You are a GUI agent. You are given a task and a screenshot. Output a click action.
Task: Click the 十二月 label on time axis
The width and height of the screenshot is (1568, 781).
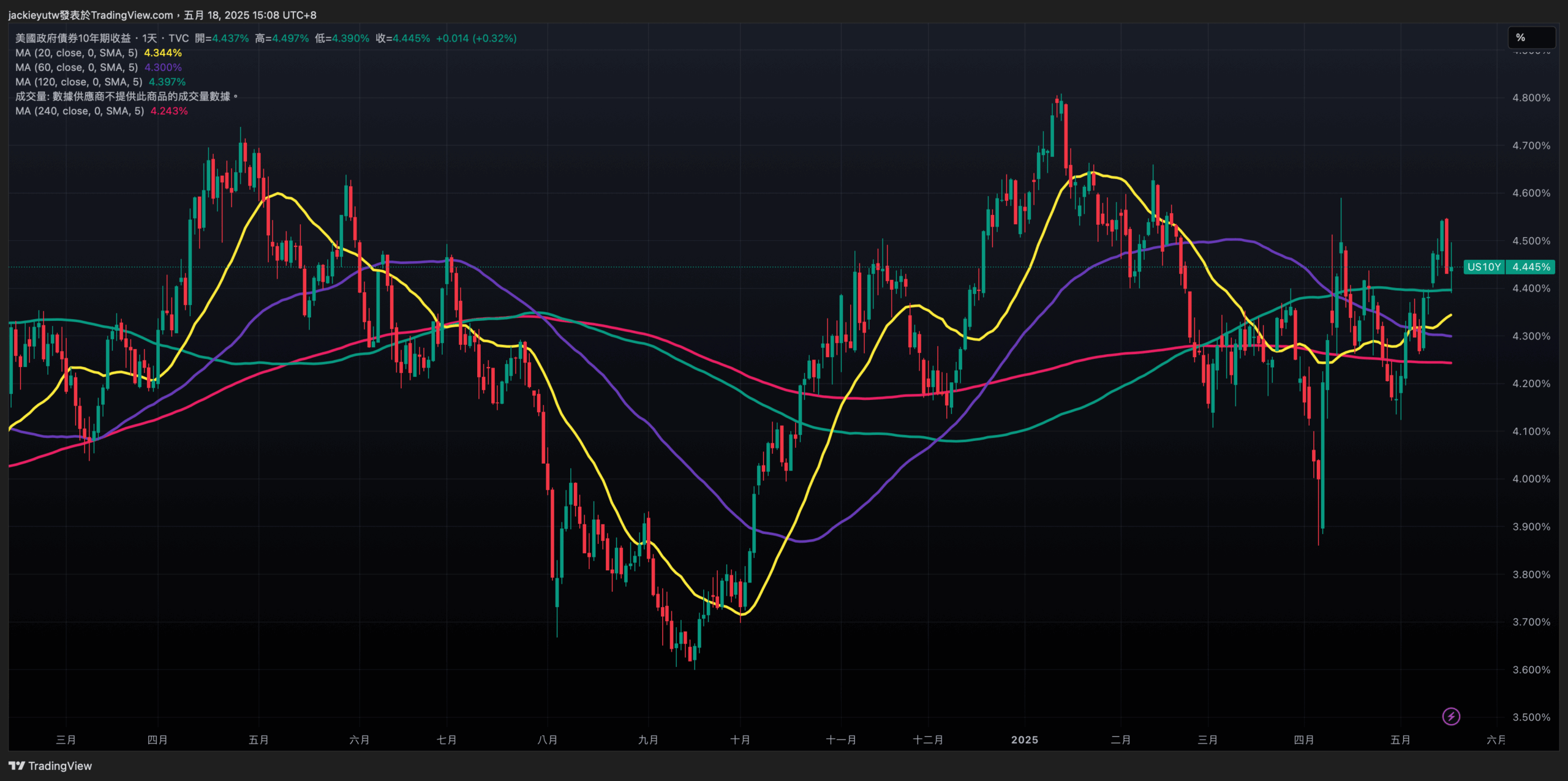coord(927,740)
